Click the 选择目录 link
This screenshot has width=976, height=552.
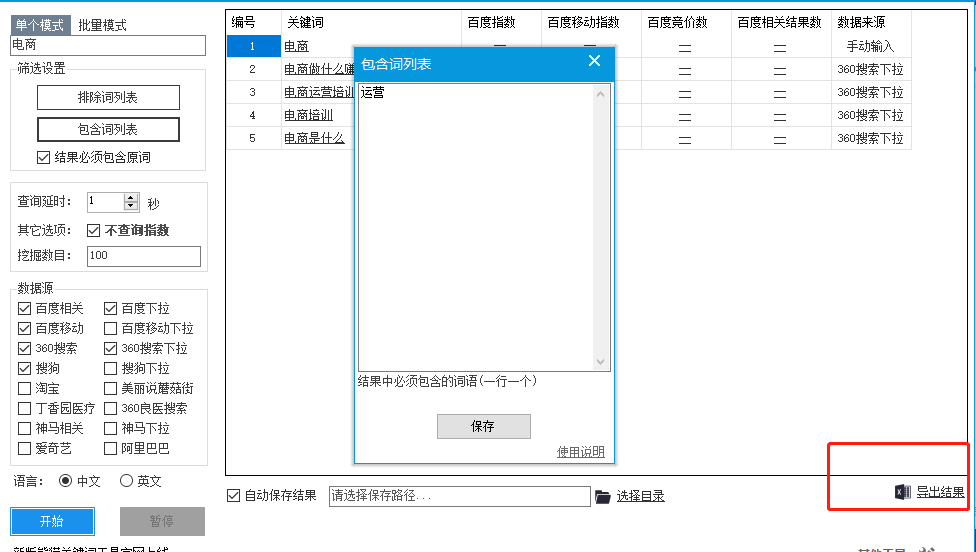click(640, 497)
